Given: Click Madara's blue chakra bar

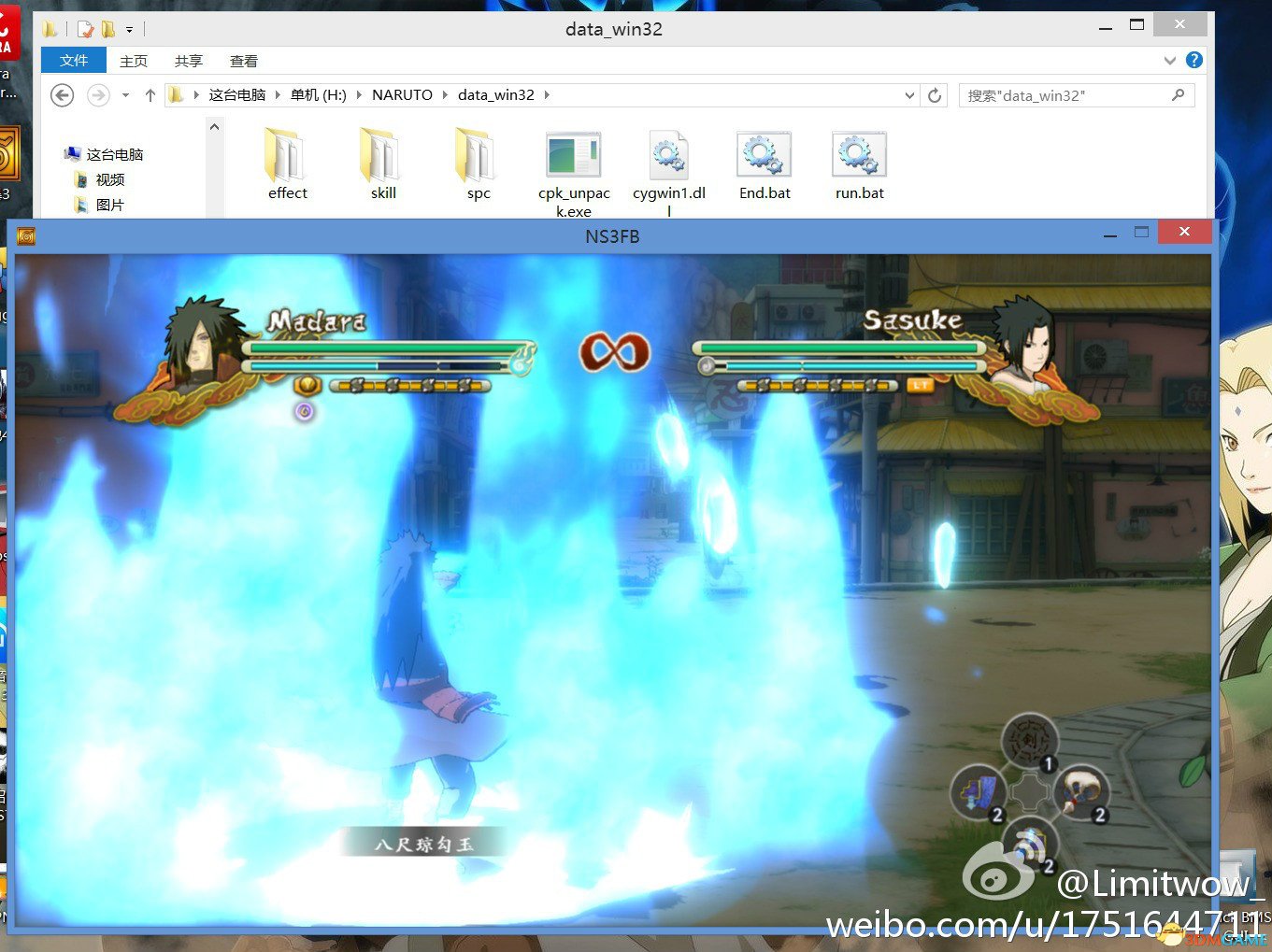Looking at the screenshot, I should [x=377, y=366].
